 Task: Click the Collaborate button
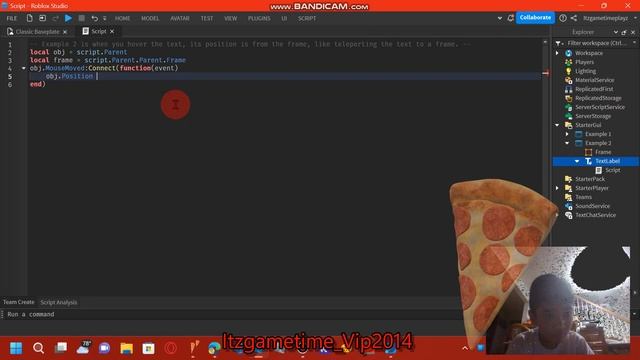coord(535,18)
